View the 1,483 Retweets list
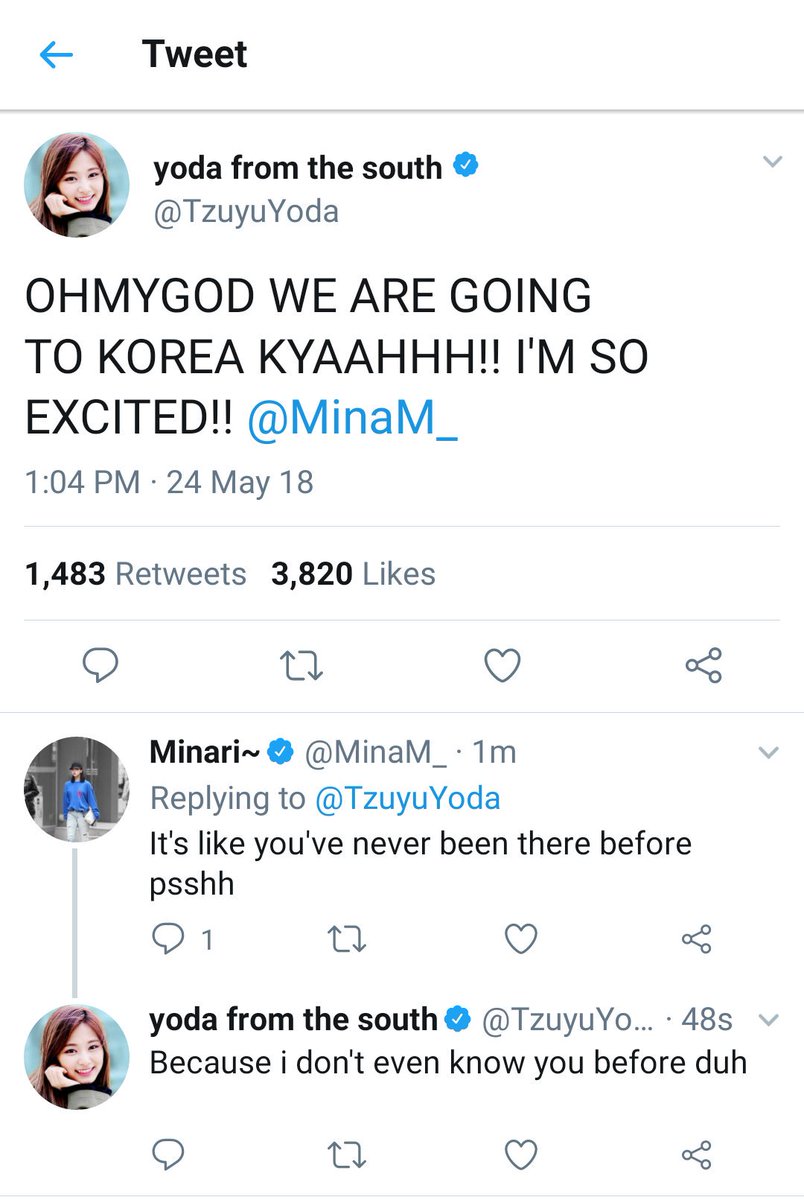Screen dimensions: 804x1200 pos(134,574)
